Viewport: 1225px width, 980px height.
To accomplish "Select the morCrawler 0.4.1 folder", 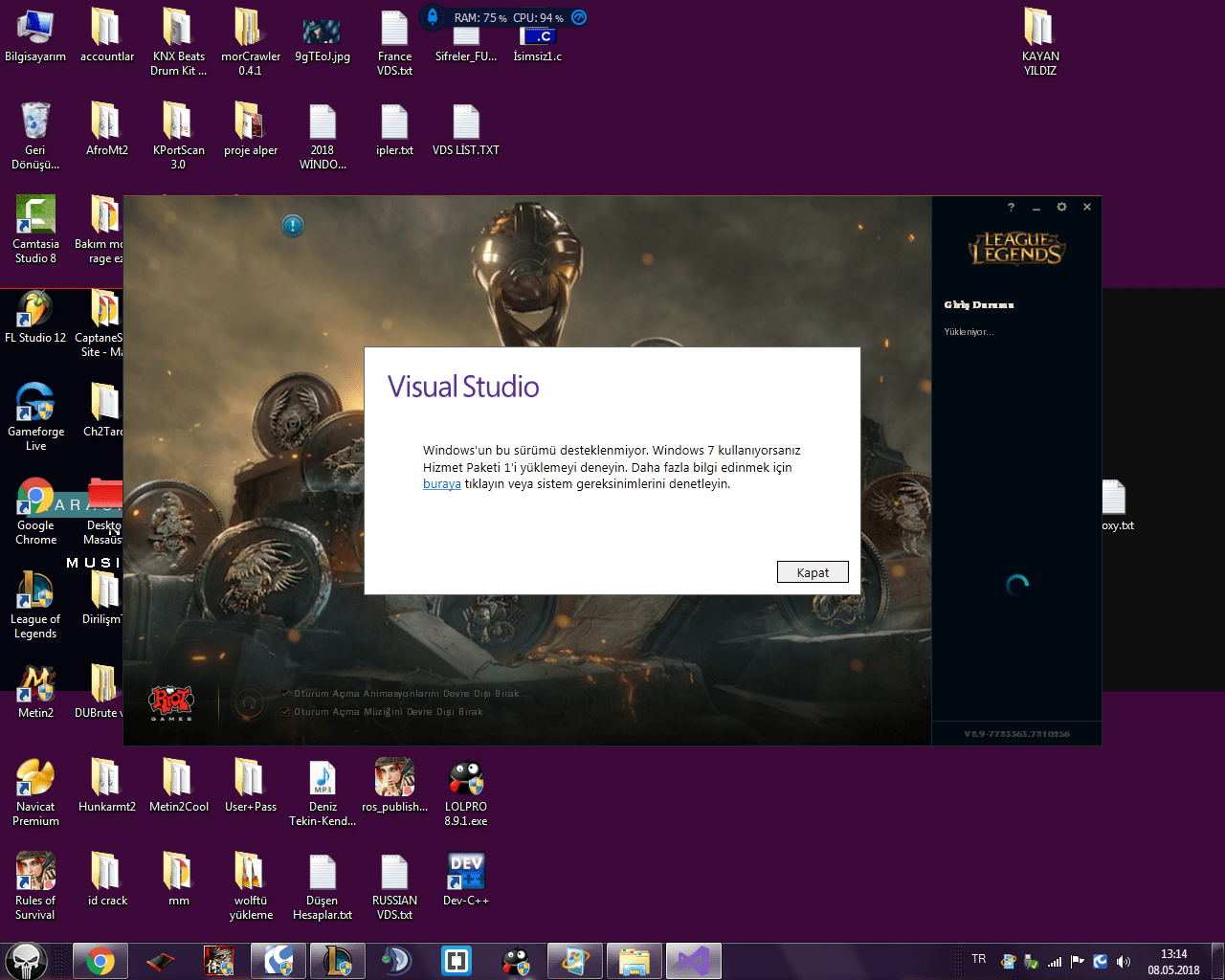I will pyautogui.click(x=251, y=42).
